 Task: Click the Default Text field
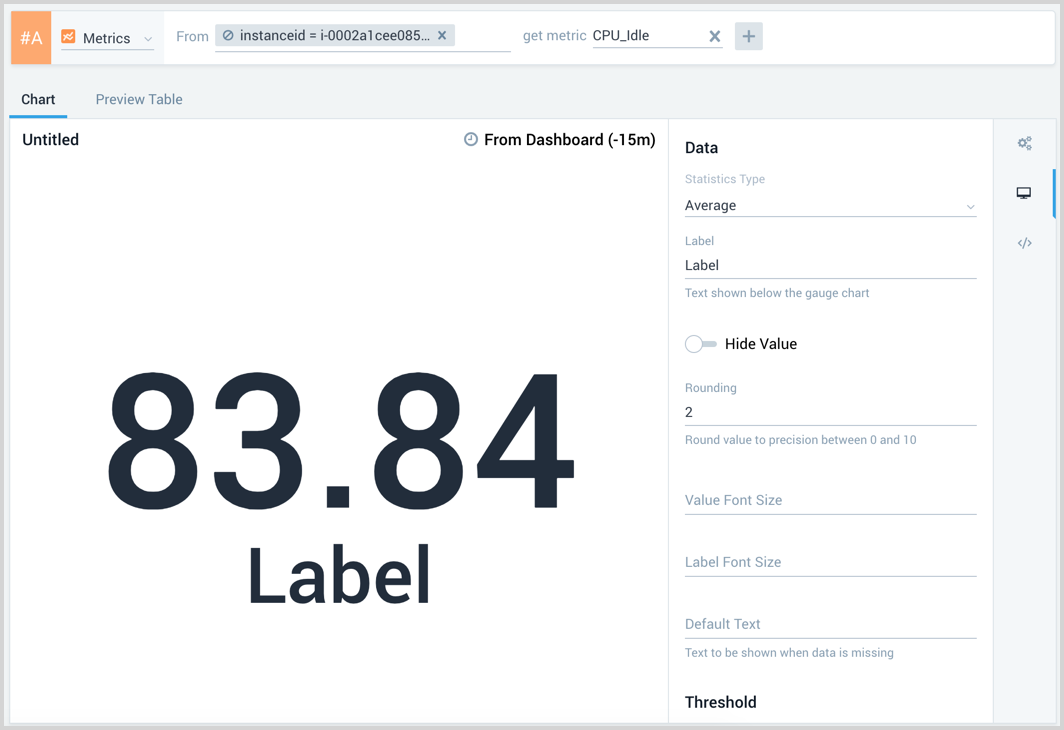pos(830,623)
